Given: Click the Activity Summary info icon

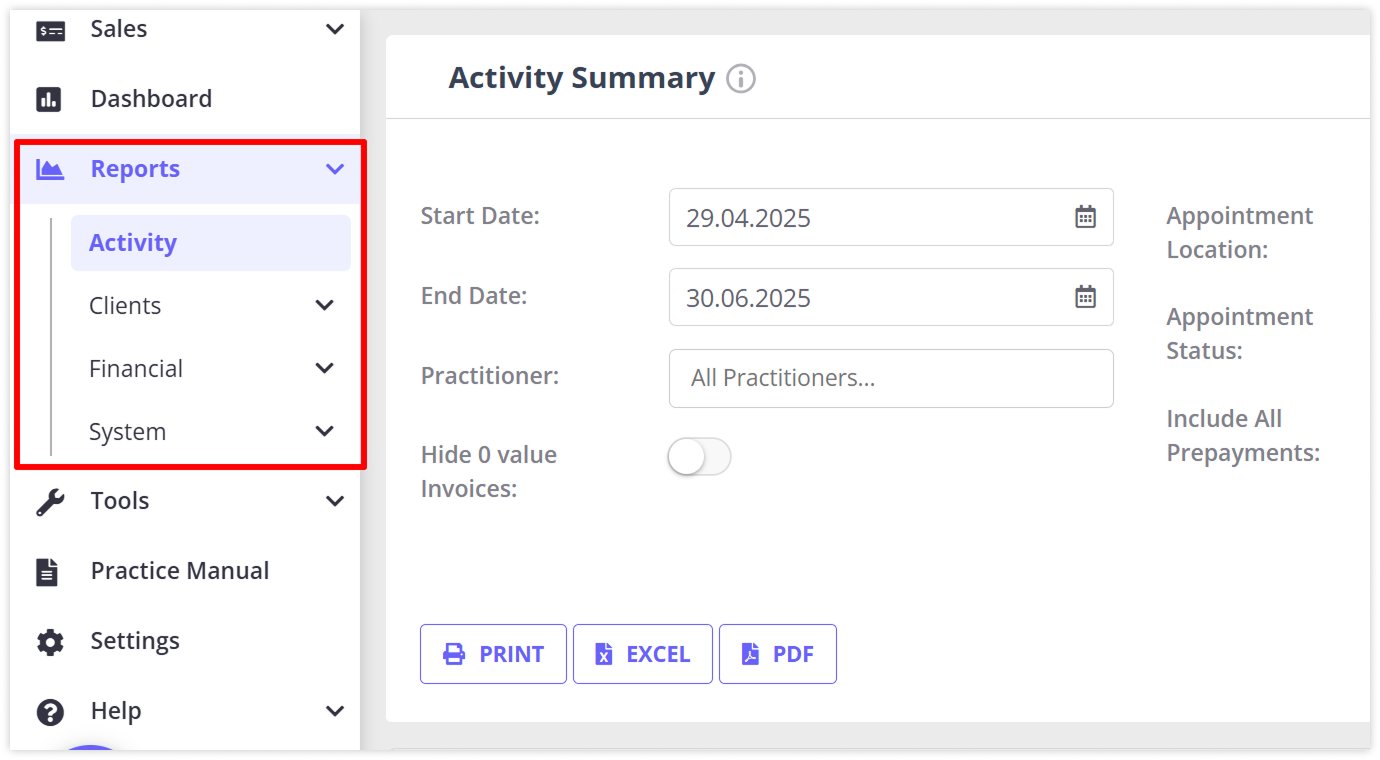Looking at the screenshot, I should point(741,78).
